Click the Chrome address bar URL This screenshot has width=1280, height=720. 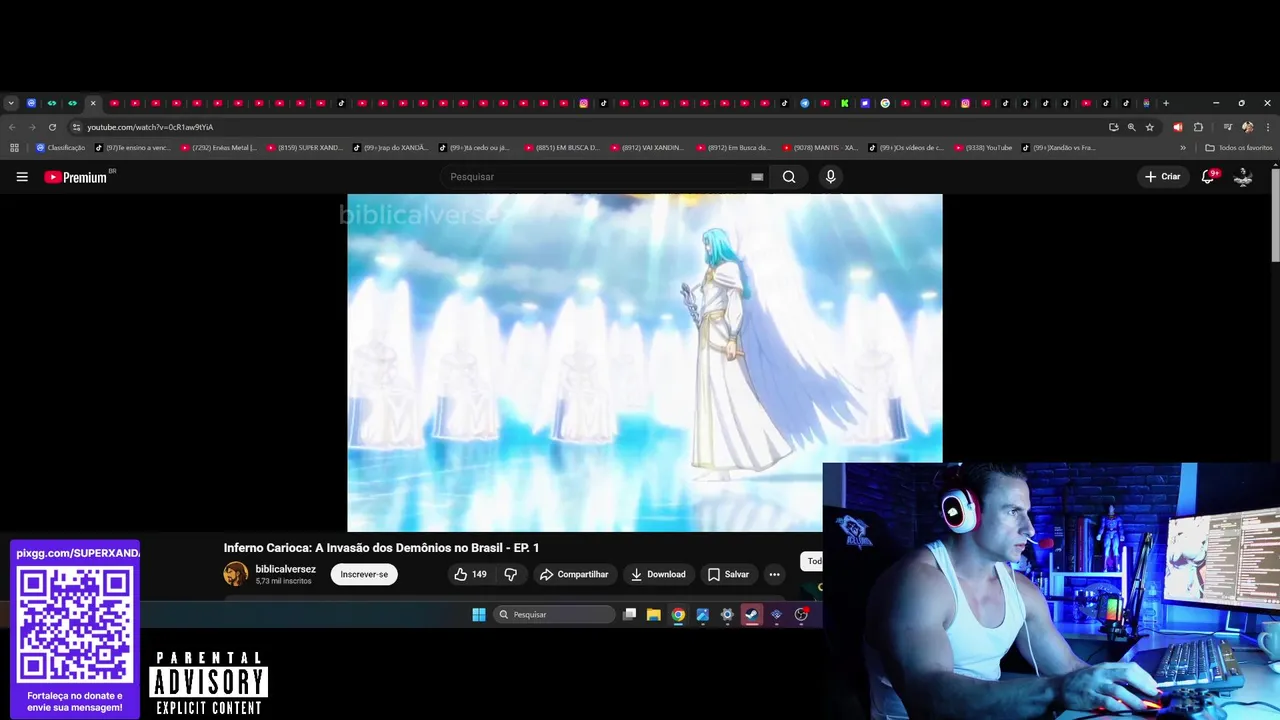tap(150, 127)
